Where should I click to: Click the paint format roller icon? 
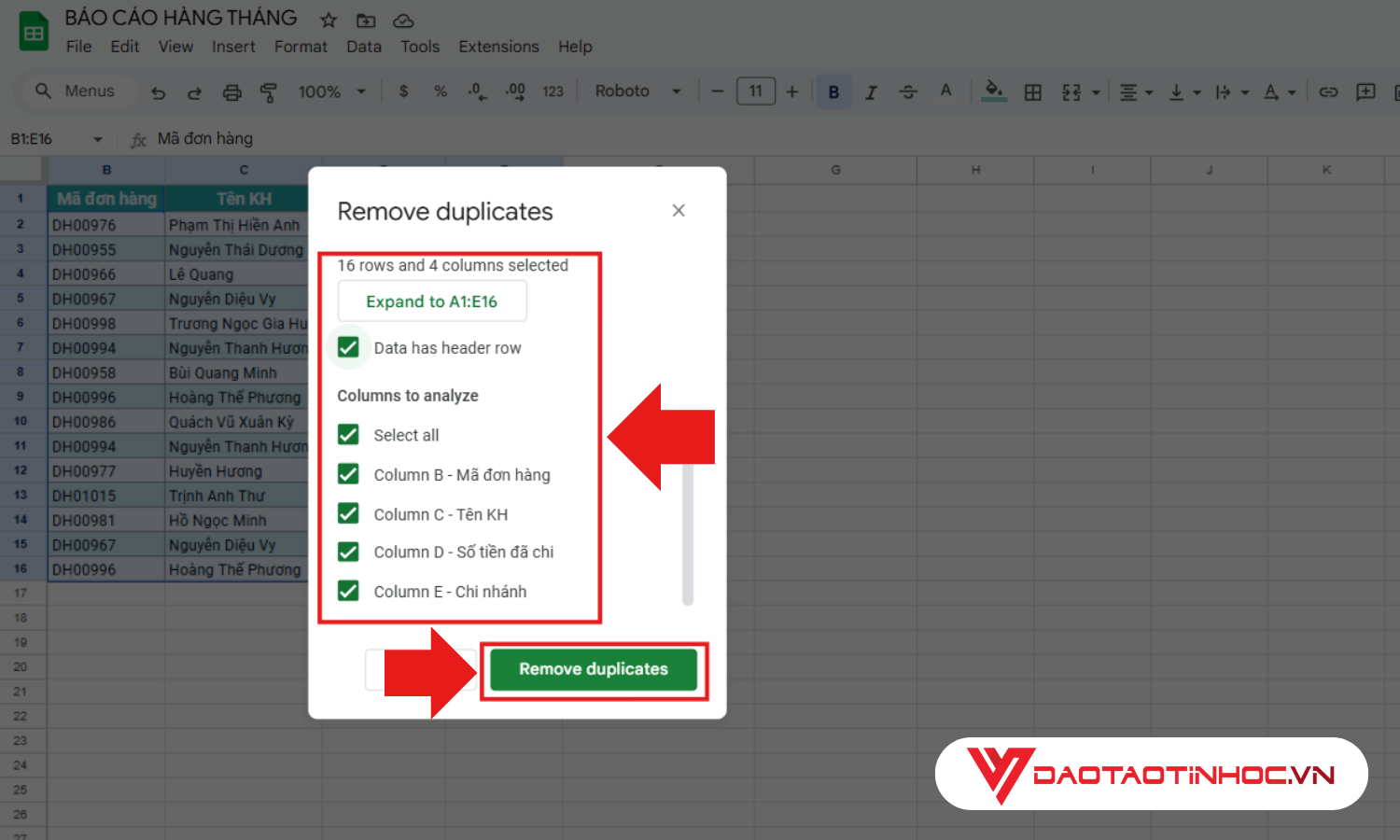269,92
